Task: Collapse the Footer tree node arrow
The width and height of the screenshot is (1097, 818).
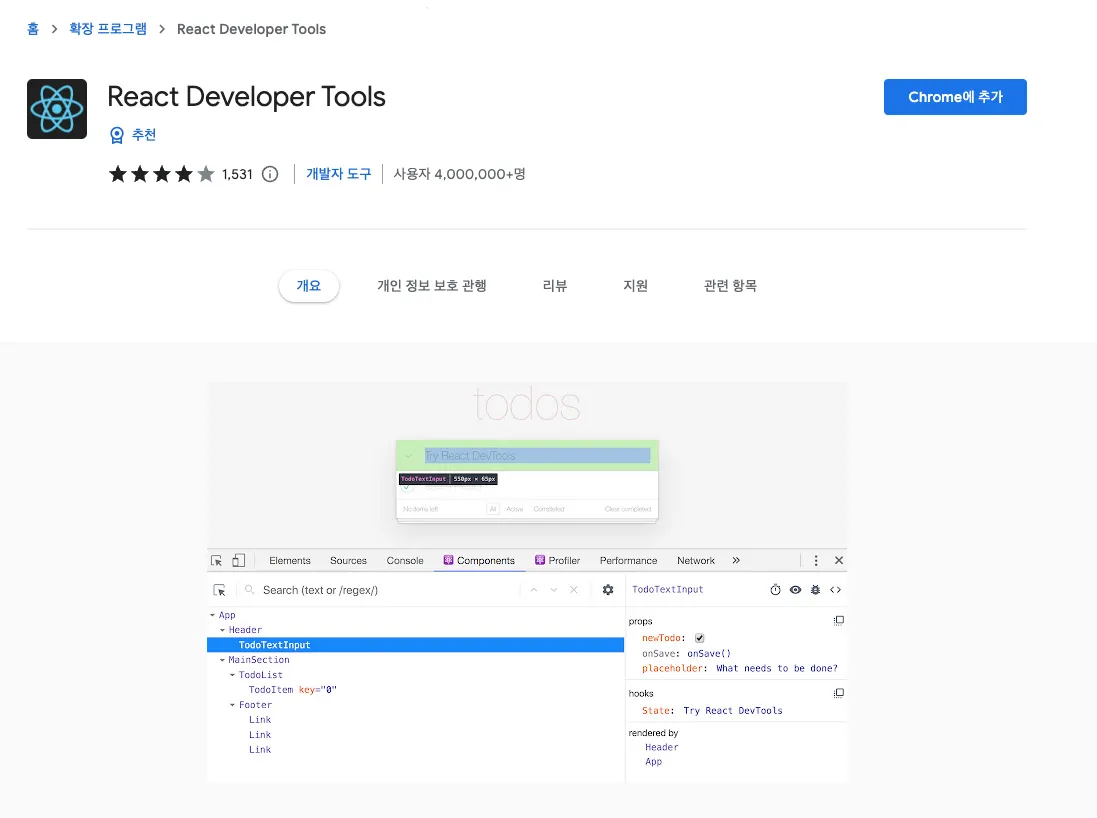Action: [232, 705]
